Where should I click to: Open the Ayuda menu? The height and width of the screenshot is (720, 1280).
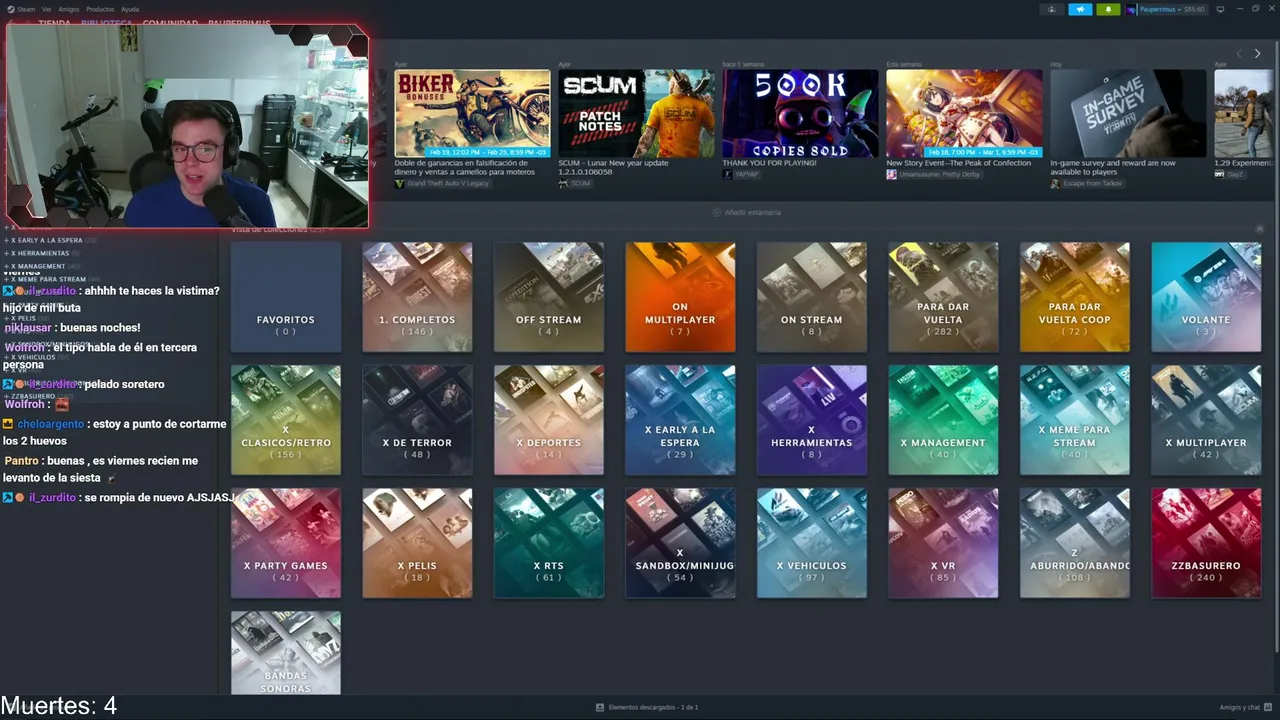click(x=130, y=9)
